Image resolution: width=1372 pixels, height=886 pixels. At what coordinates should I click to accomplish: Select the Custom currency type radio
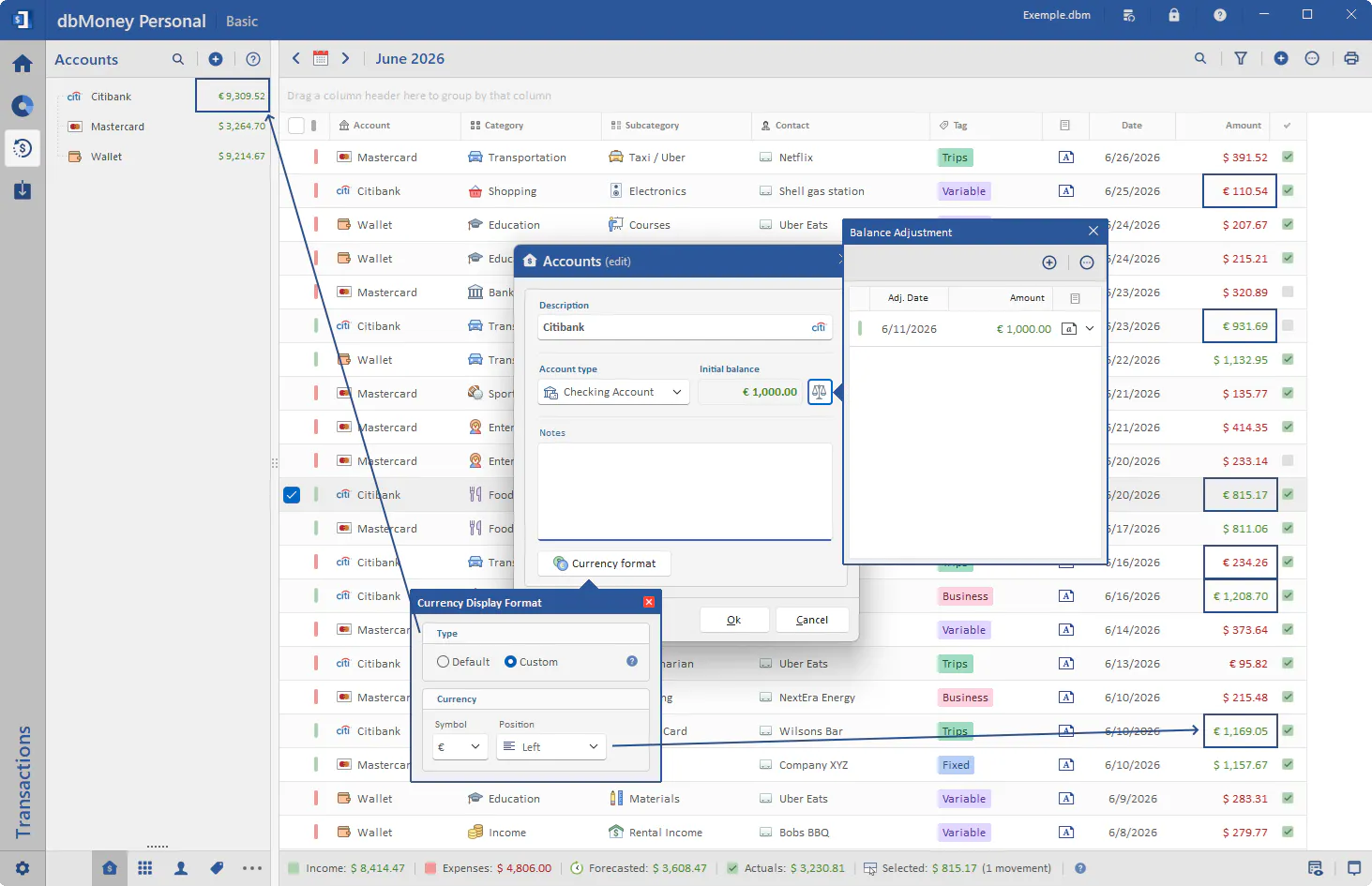click(510, 662)
